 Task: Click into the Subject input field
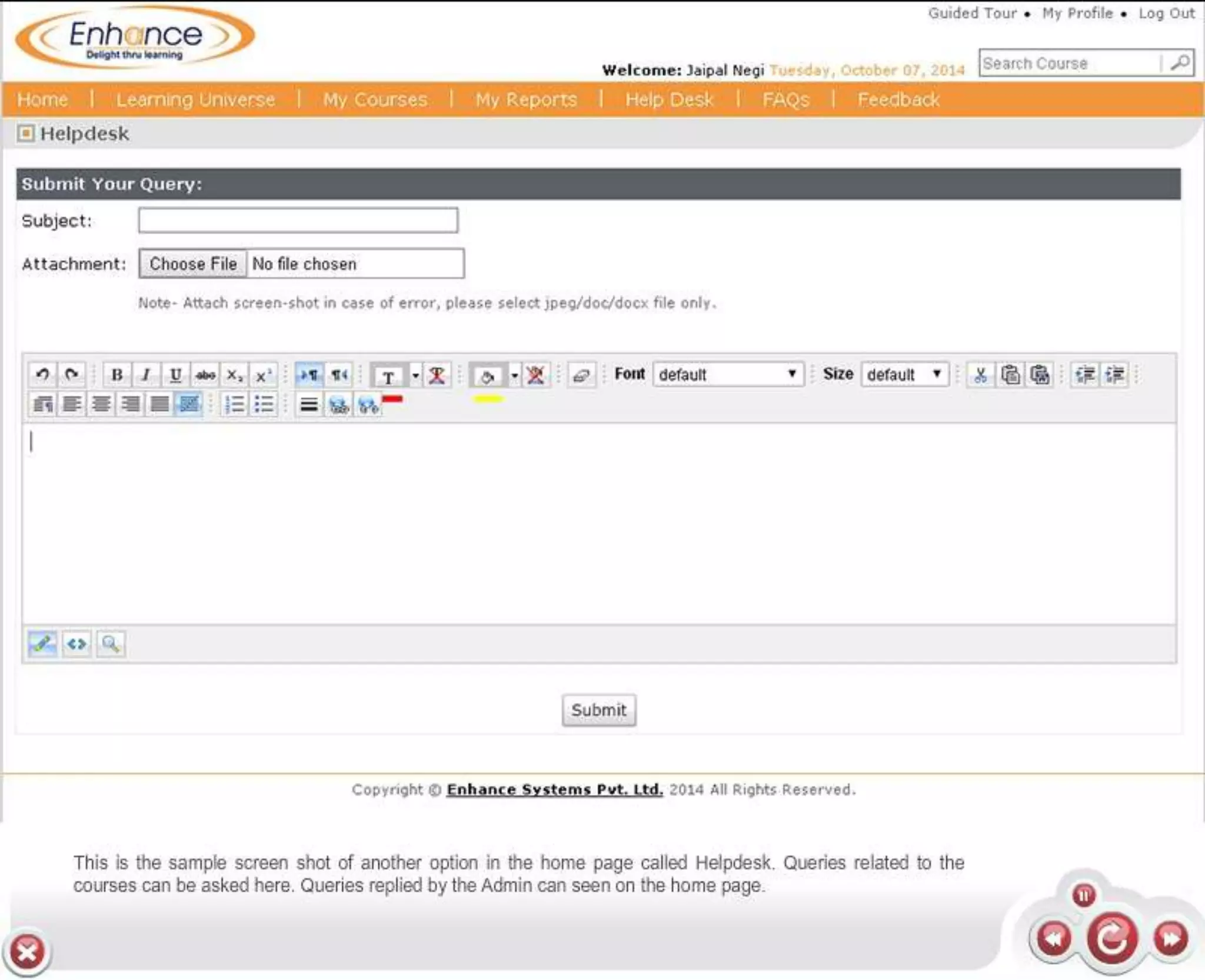click(298, 221)
